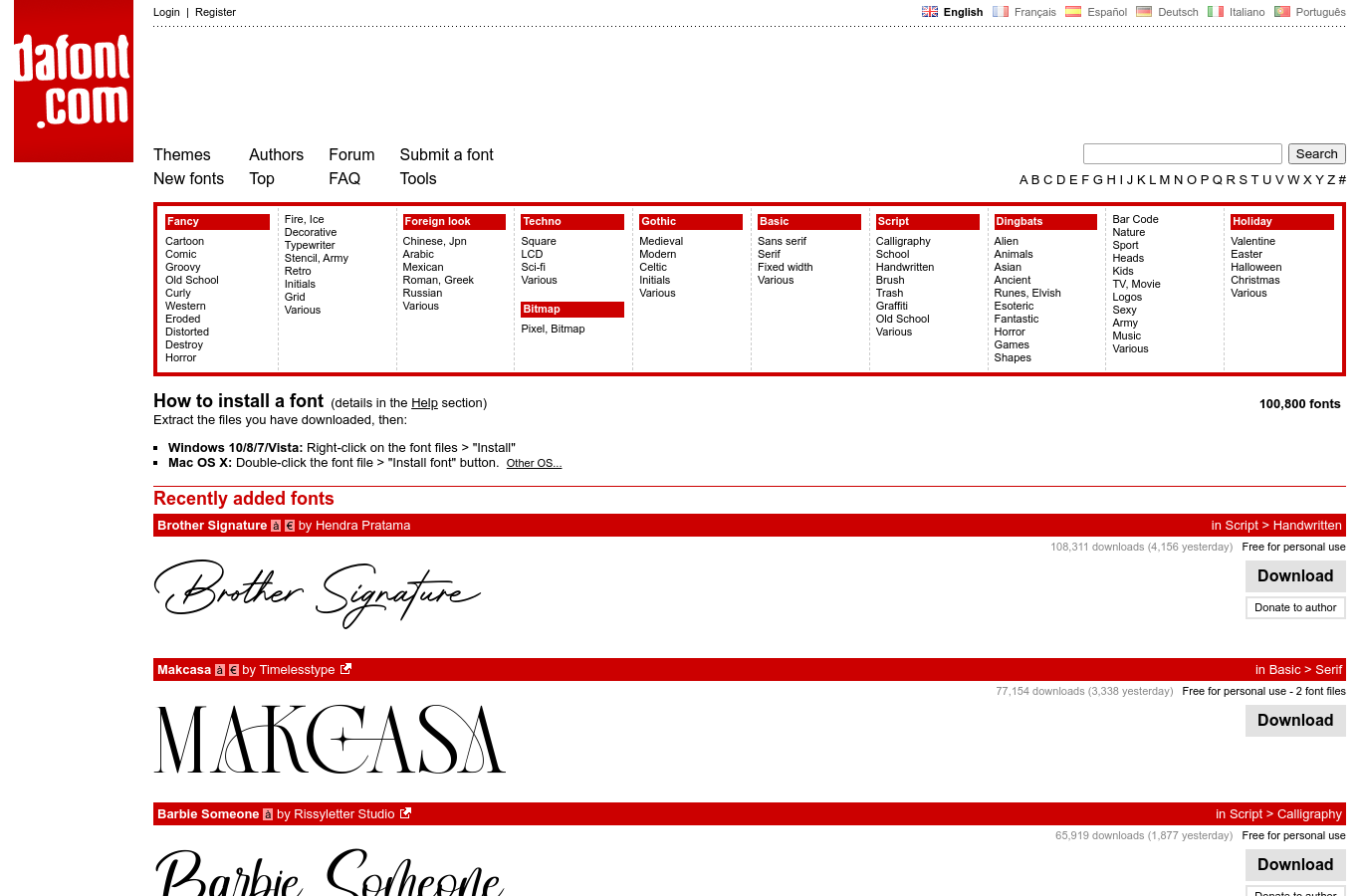The image size is (1360, 896).
Task: Select the German flag icon
Action: [1144, 12]
